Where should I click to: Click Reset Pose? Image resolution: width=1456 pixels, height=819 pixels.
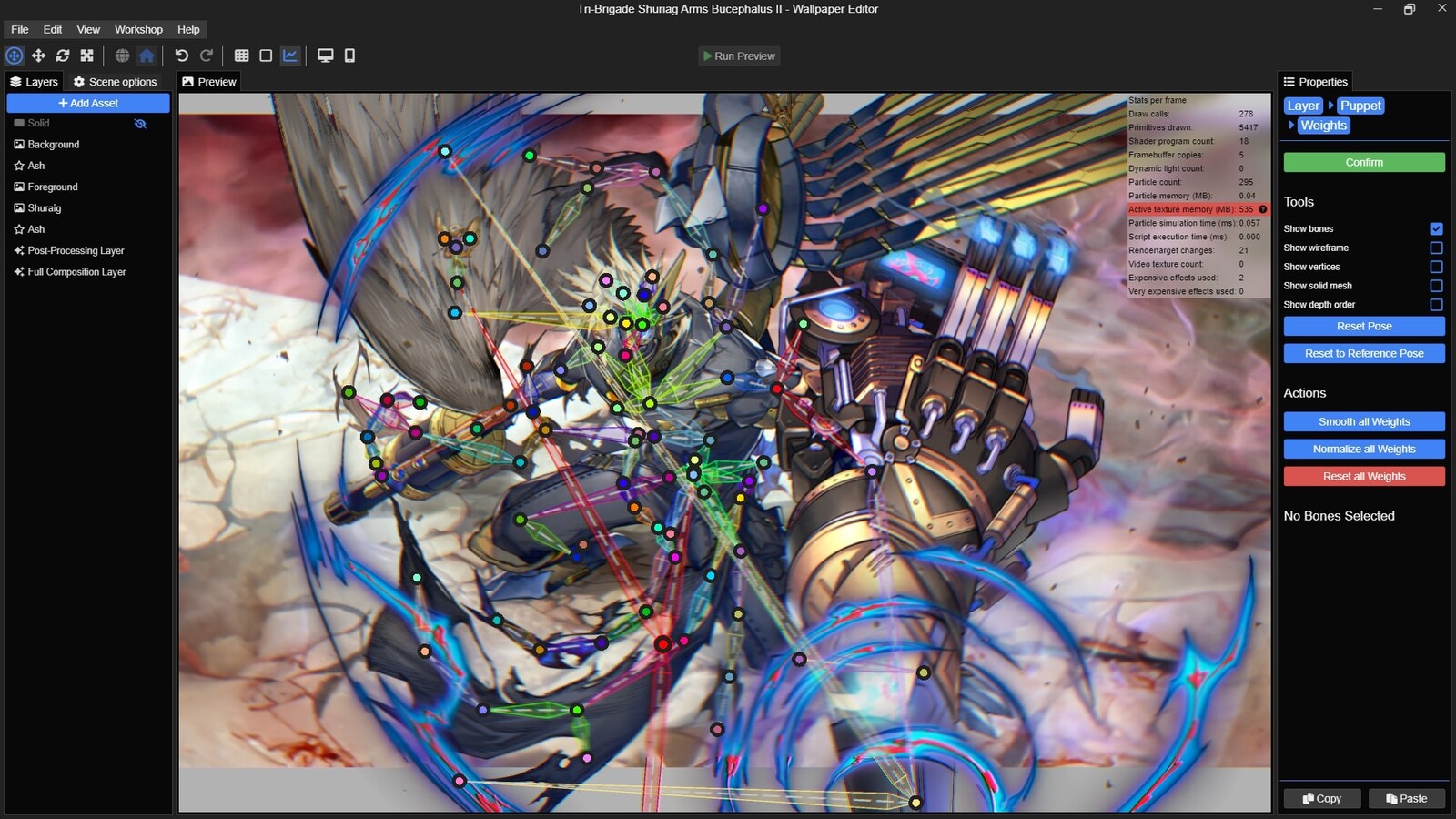click(1364, 326)
